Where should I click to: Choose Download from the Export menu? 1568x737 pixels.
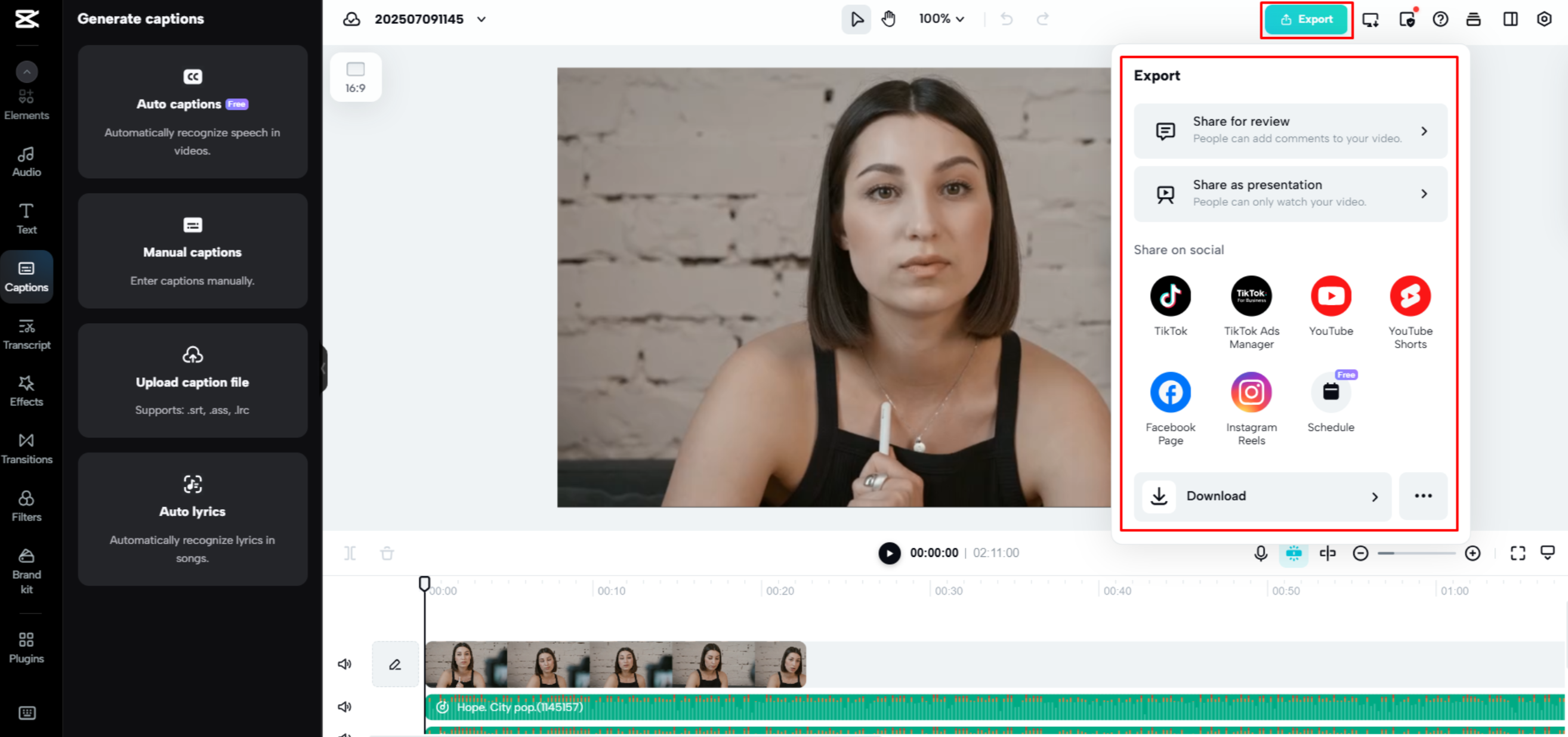[1261, 496]
